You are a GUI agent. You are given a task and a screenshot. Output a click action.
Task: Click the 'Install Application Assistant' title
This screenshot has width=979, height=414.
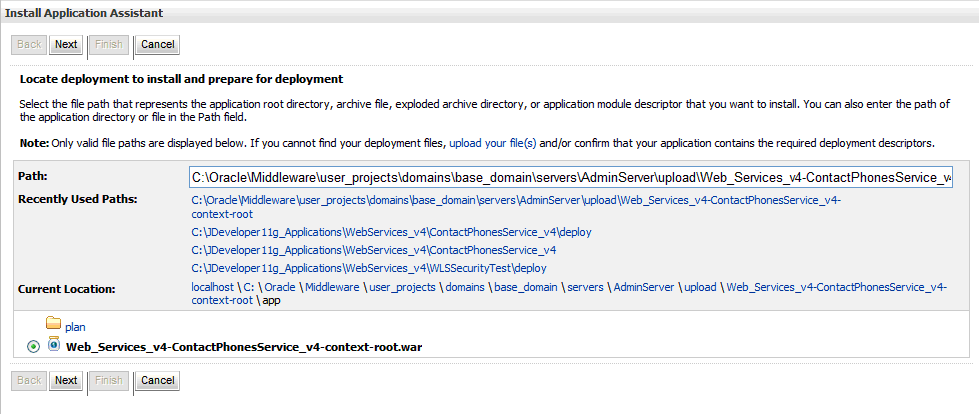coord(84,12)
